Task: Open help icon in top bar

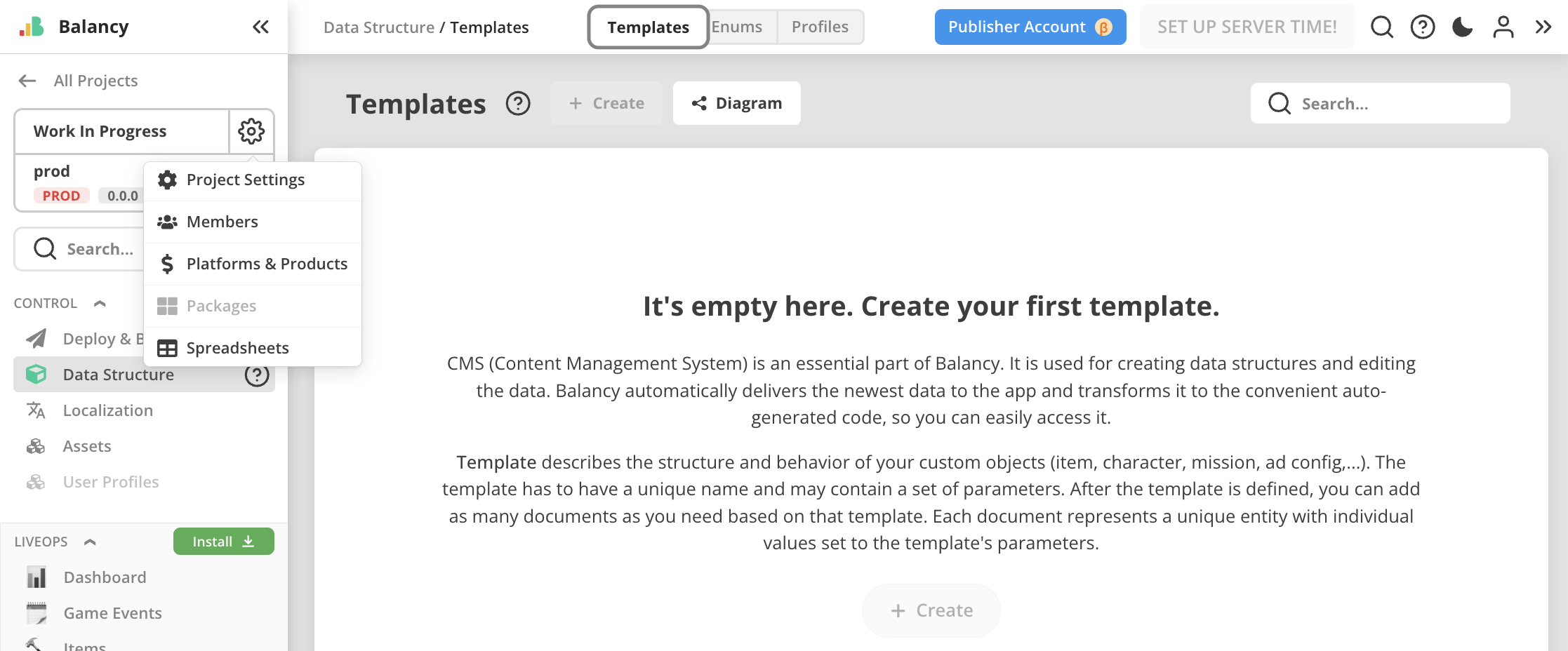Action: pyautogui.click(x=1422, y=27)
